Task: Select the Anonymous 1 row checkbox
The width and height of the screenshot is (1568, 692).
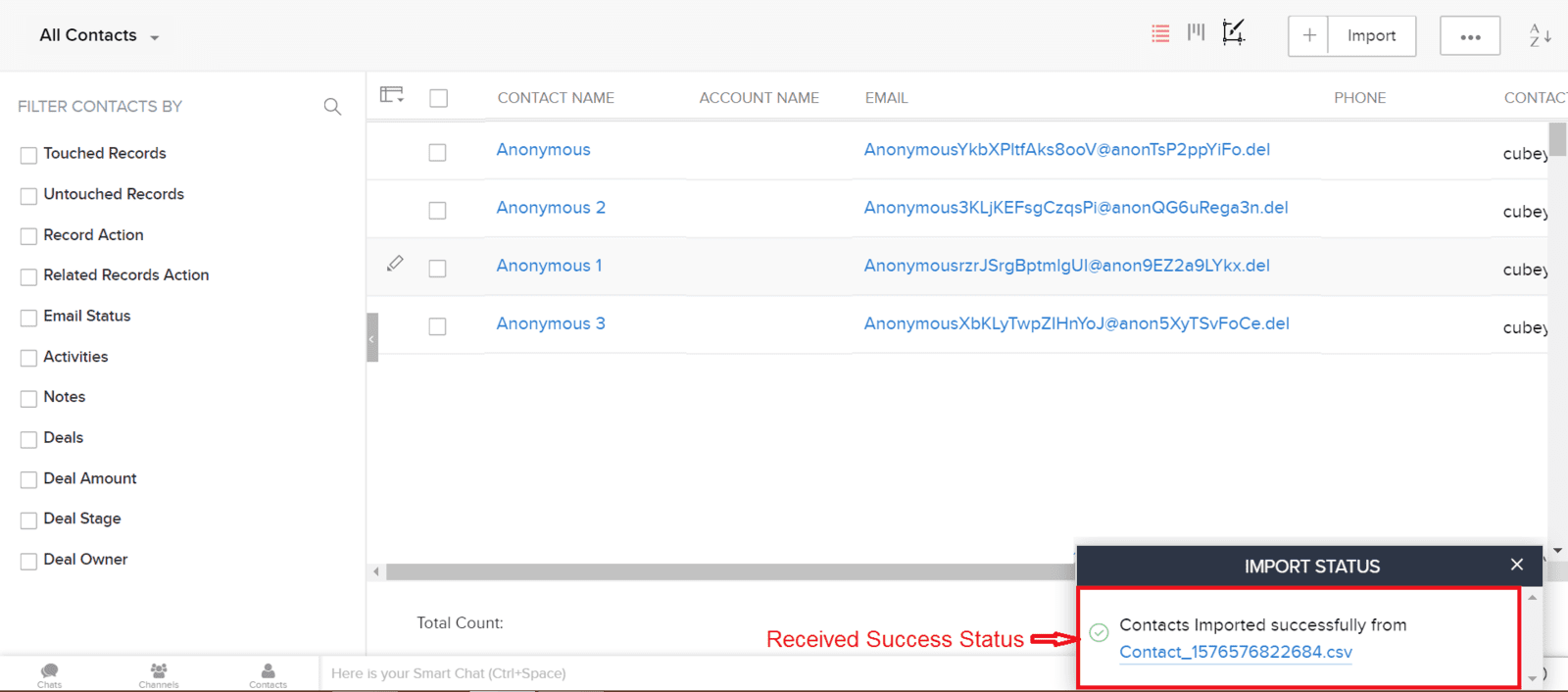Action: click(437, 268)
